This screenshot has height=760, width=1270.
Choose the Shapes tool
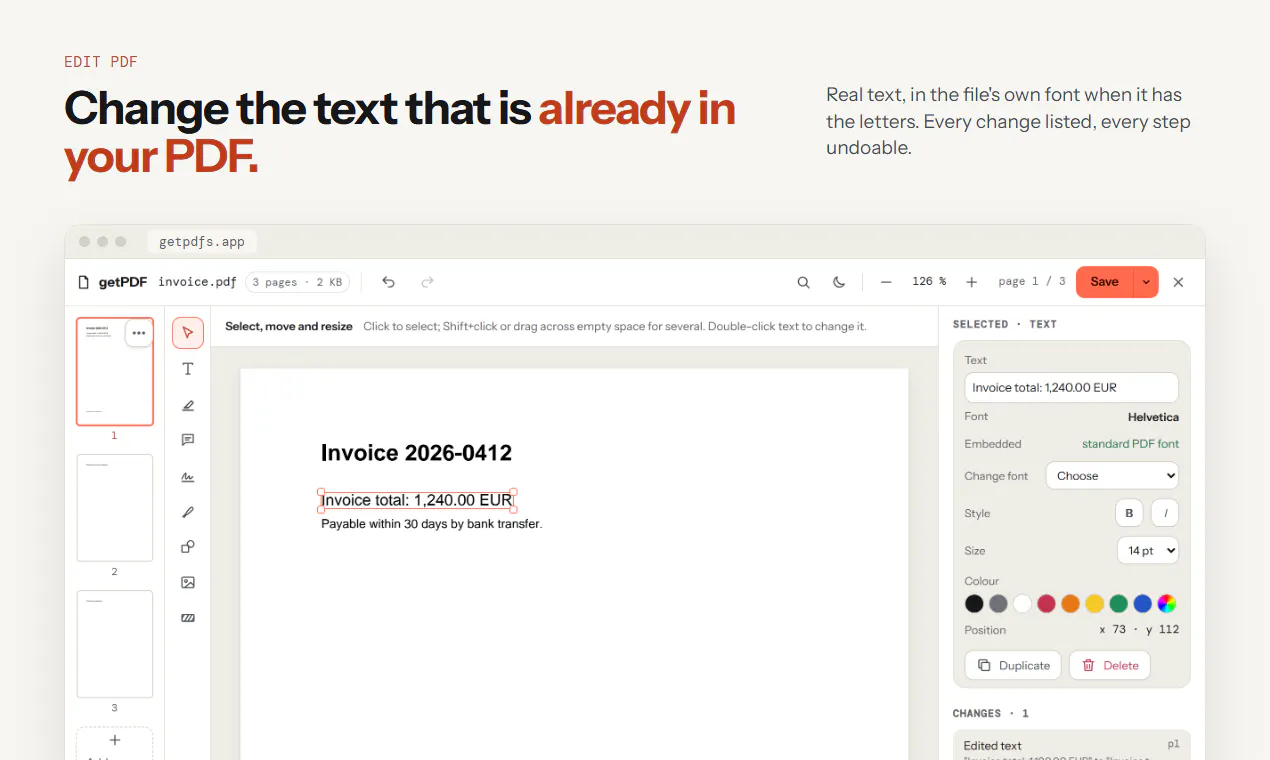point(188,547)
